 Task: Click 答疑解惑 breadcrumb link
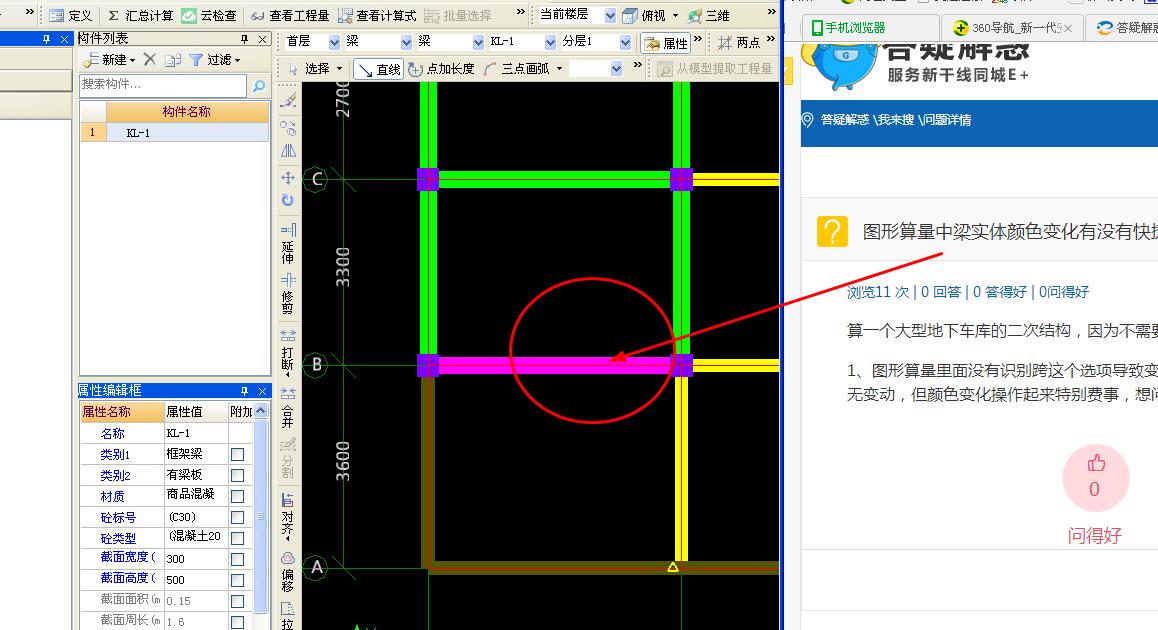(x=846, y=120)
